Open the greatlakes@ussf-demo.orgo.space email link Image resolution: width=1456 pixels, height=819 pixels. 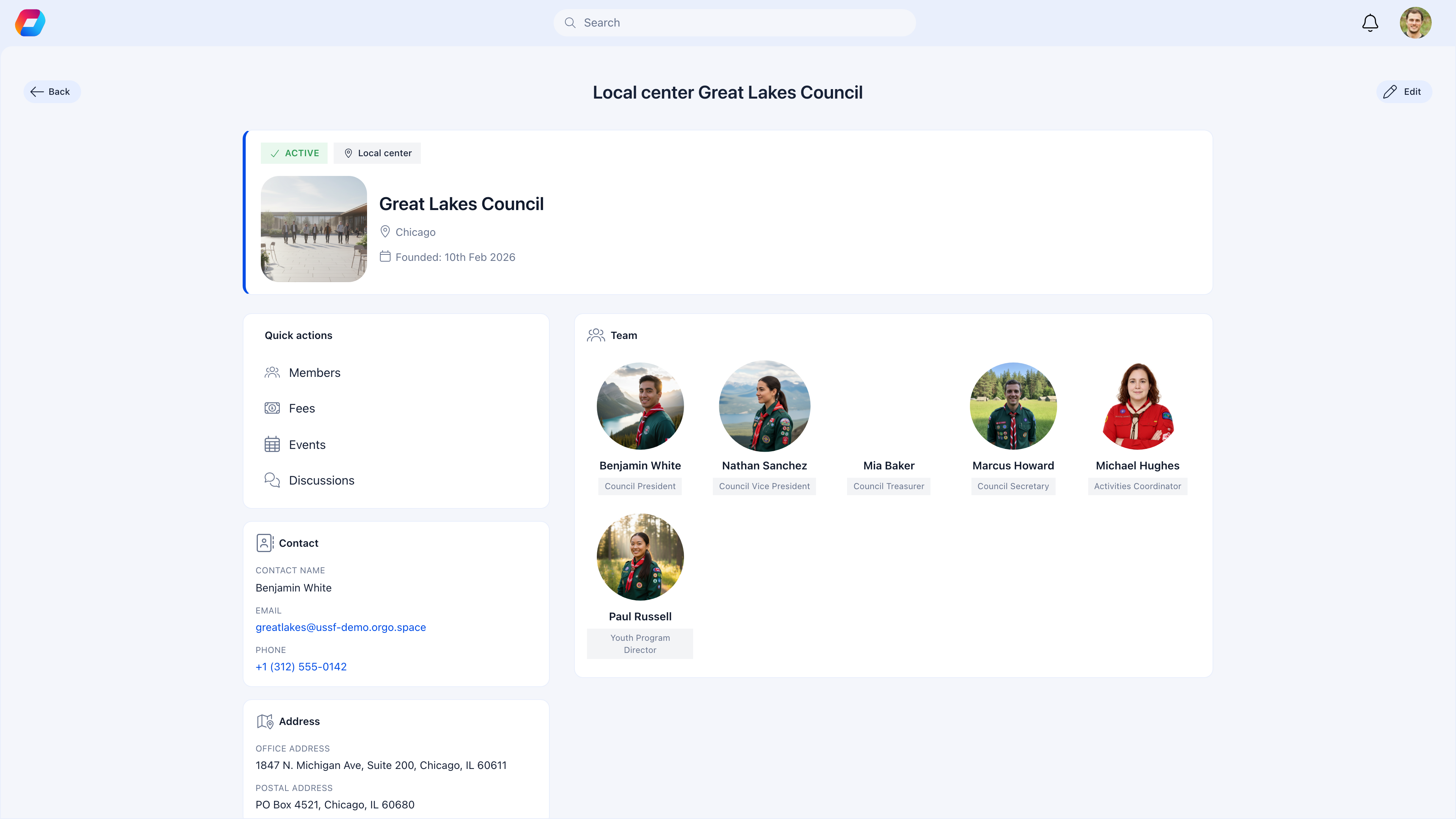340,627
